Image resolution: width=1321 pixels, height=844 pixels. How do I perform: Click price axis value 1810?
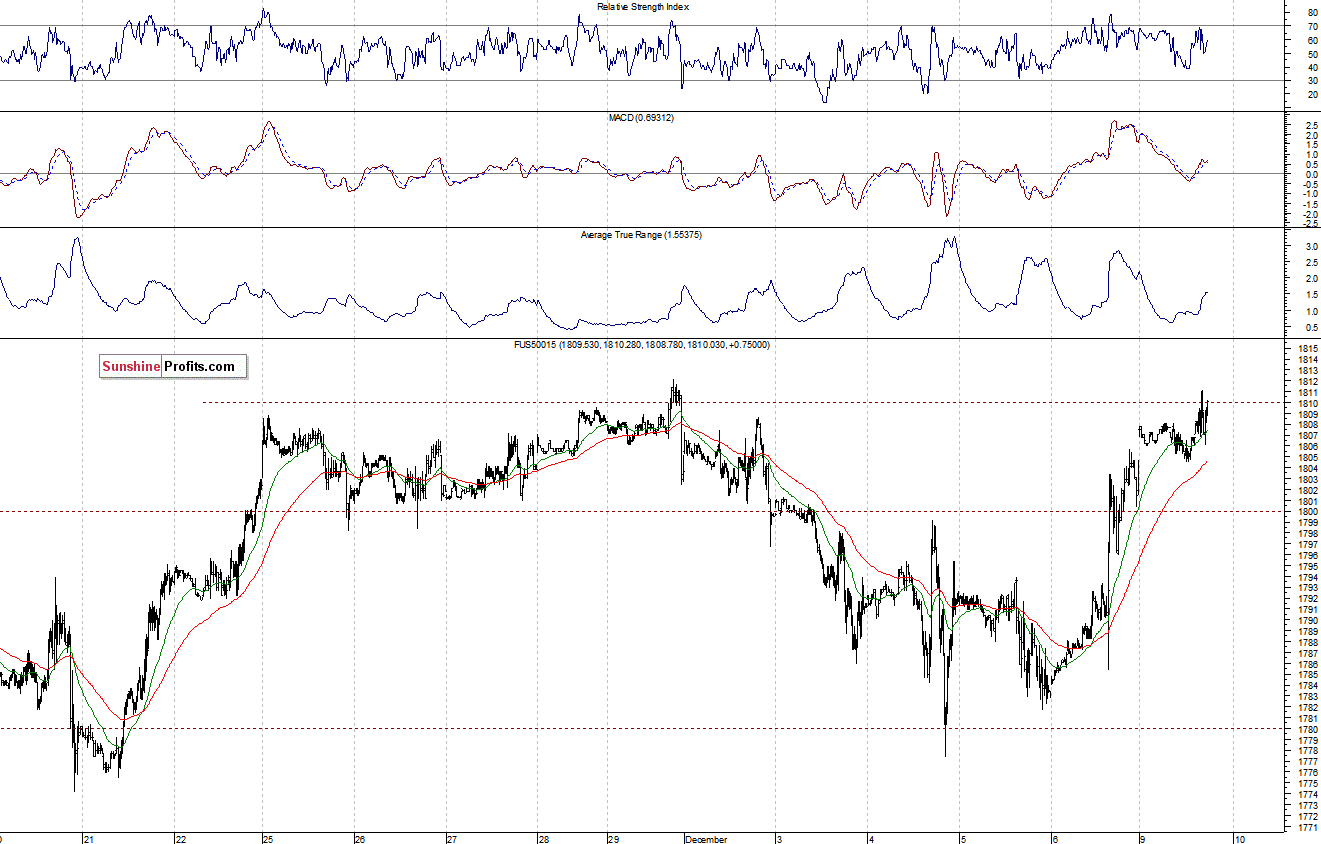click(1306, 403)
